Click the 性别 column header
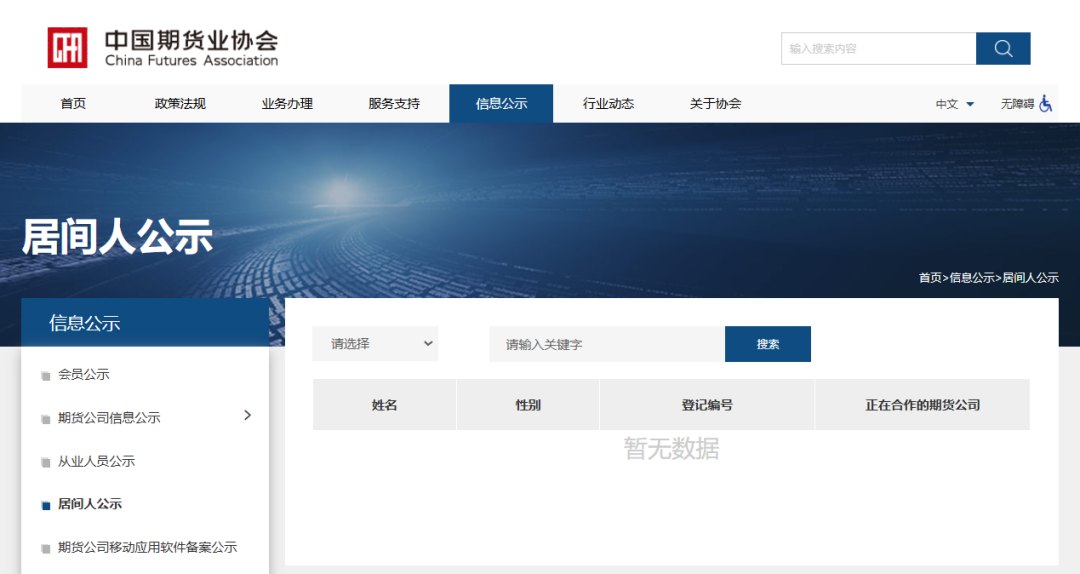 point(528,404)
